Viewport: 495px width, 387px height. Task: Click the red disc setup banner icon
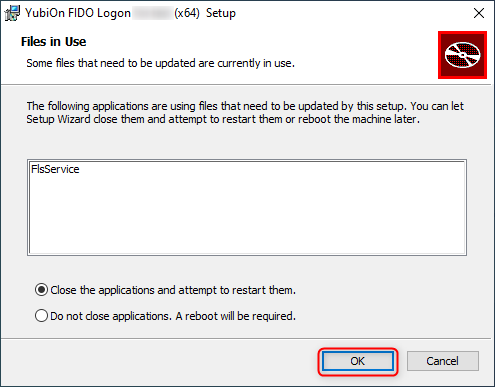coord(462,55)
